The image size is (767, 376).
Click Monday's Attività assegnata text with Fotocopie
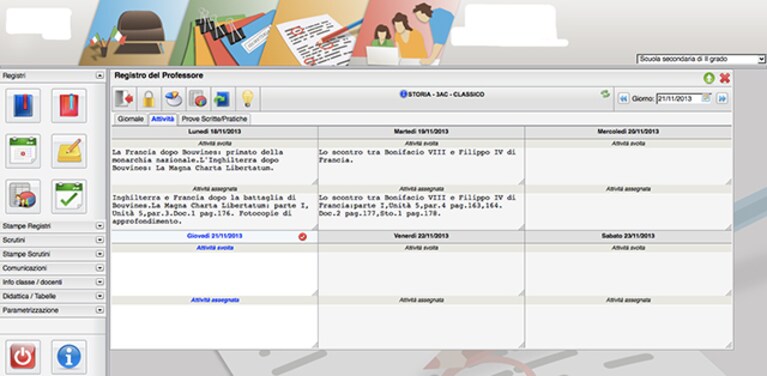(214, 211)
